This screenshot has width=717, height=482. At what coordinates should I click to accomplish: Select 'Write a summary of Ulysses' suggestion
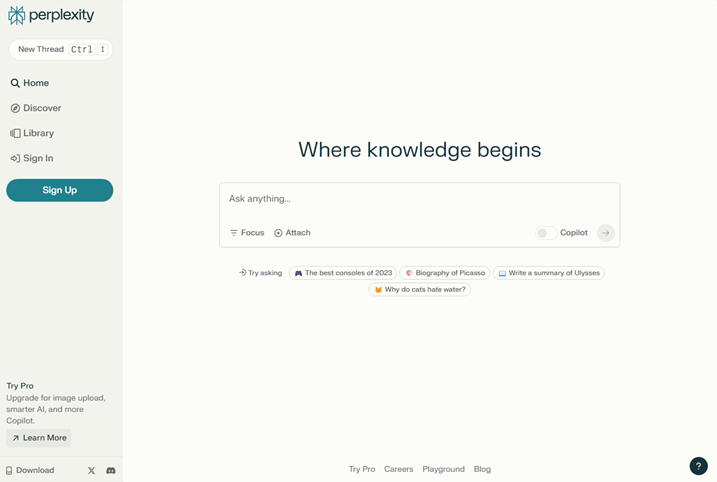pos(549,273)
